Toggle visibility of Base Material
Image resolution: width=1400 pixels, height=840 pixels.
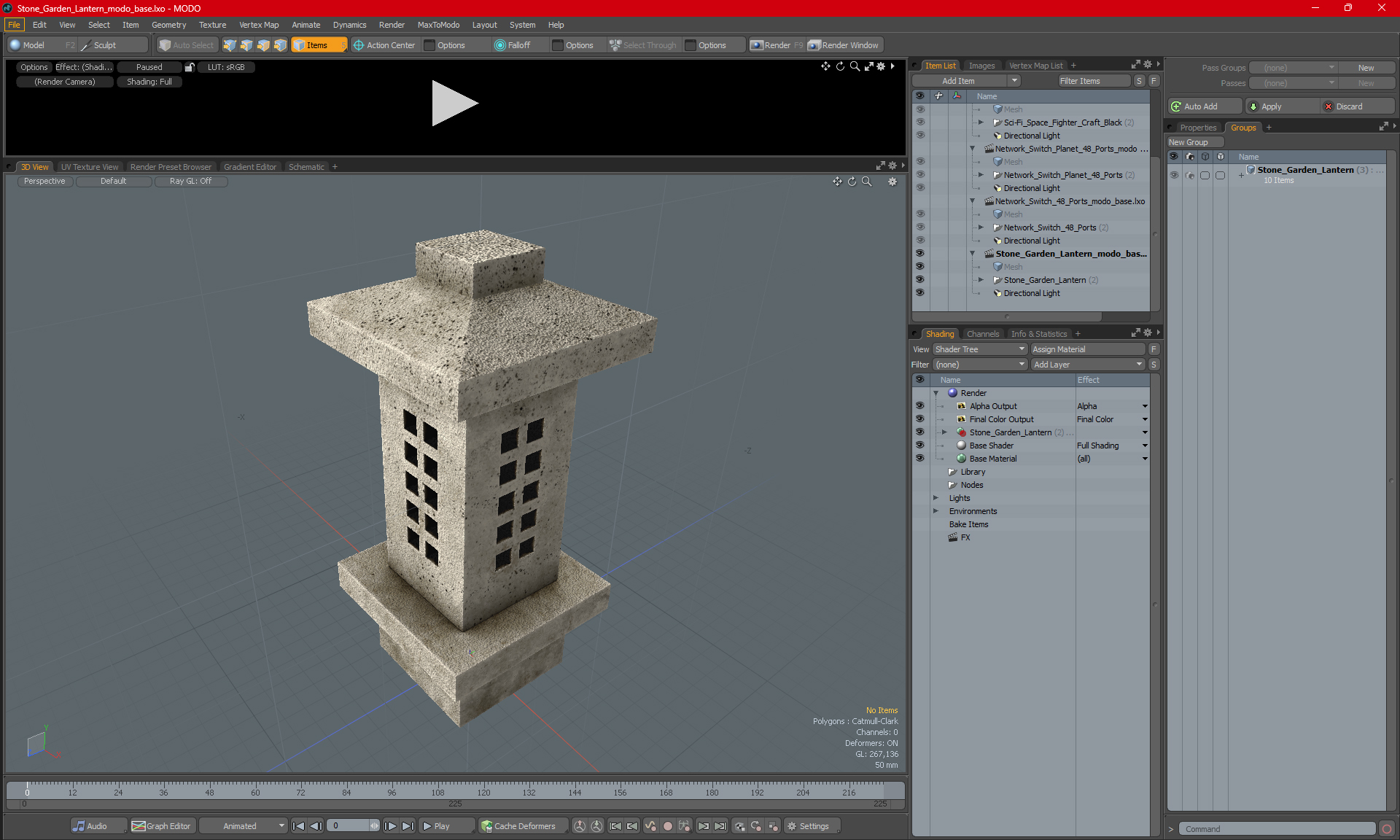click(919, 459)
